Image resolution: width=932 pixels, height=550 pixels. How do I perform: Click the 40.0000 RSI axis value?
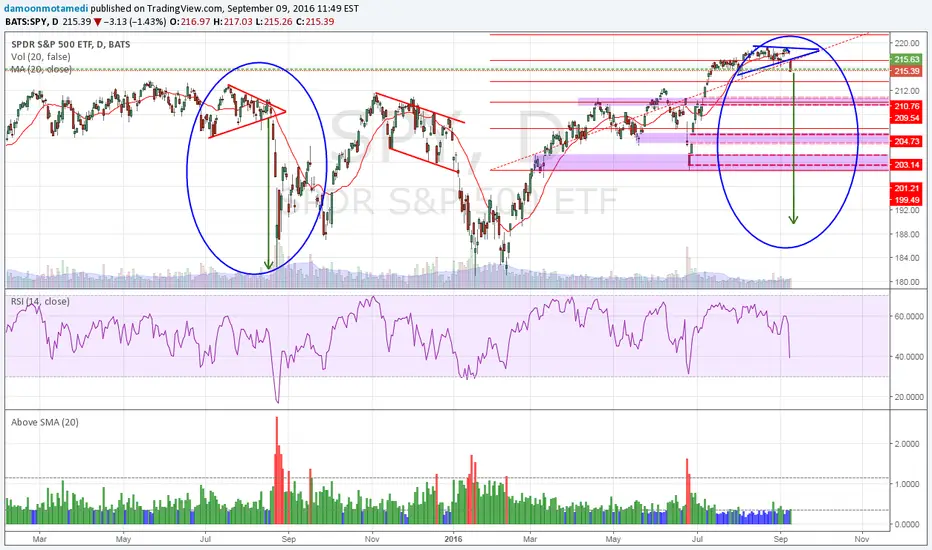909,357
